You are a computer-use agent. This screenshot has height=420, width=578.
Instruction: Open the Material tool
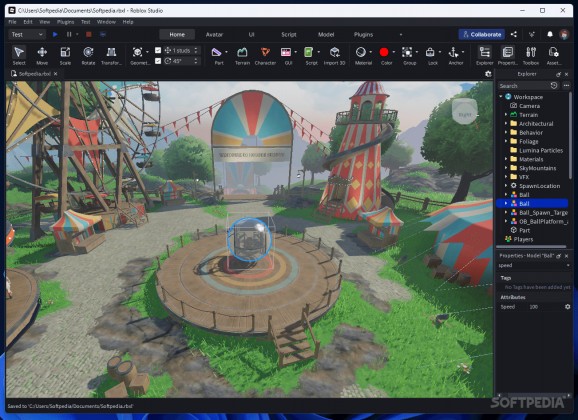[361, 52]
